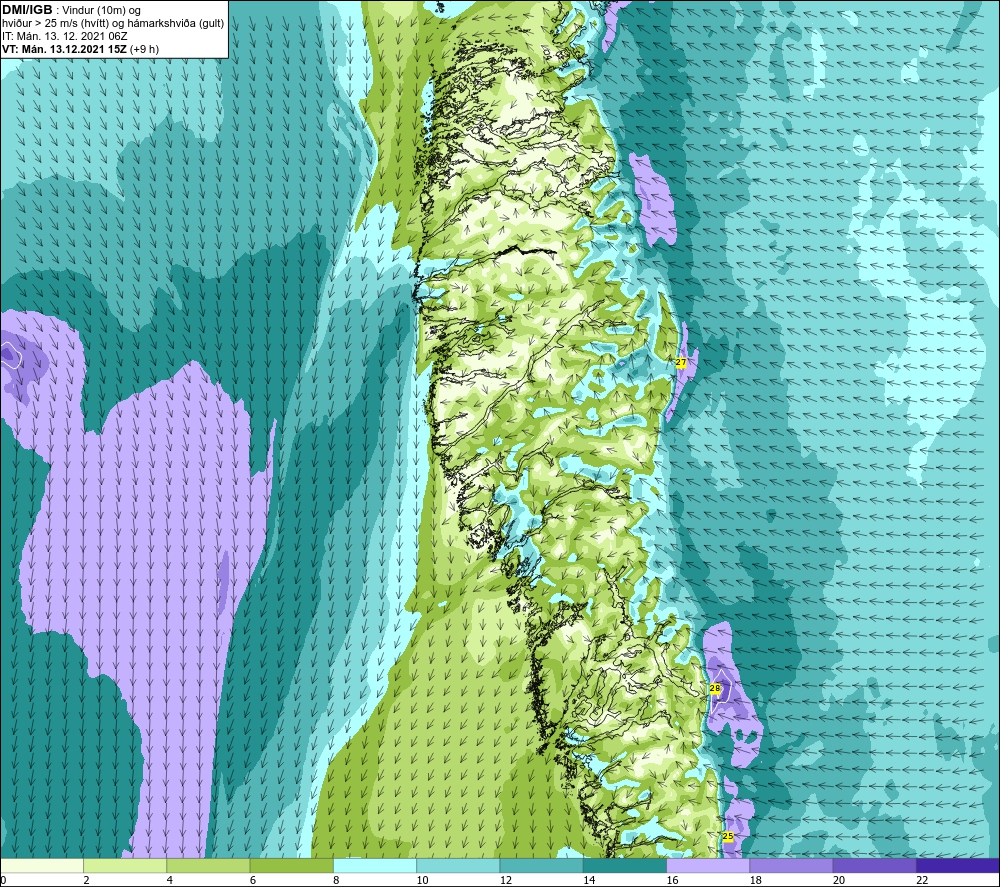Click the legend scale value 20
Screen dimensions: 1000x887
[x=839, y=880]
